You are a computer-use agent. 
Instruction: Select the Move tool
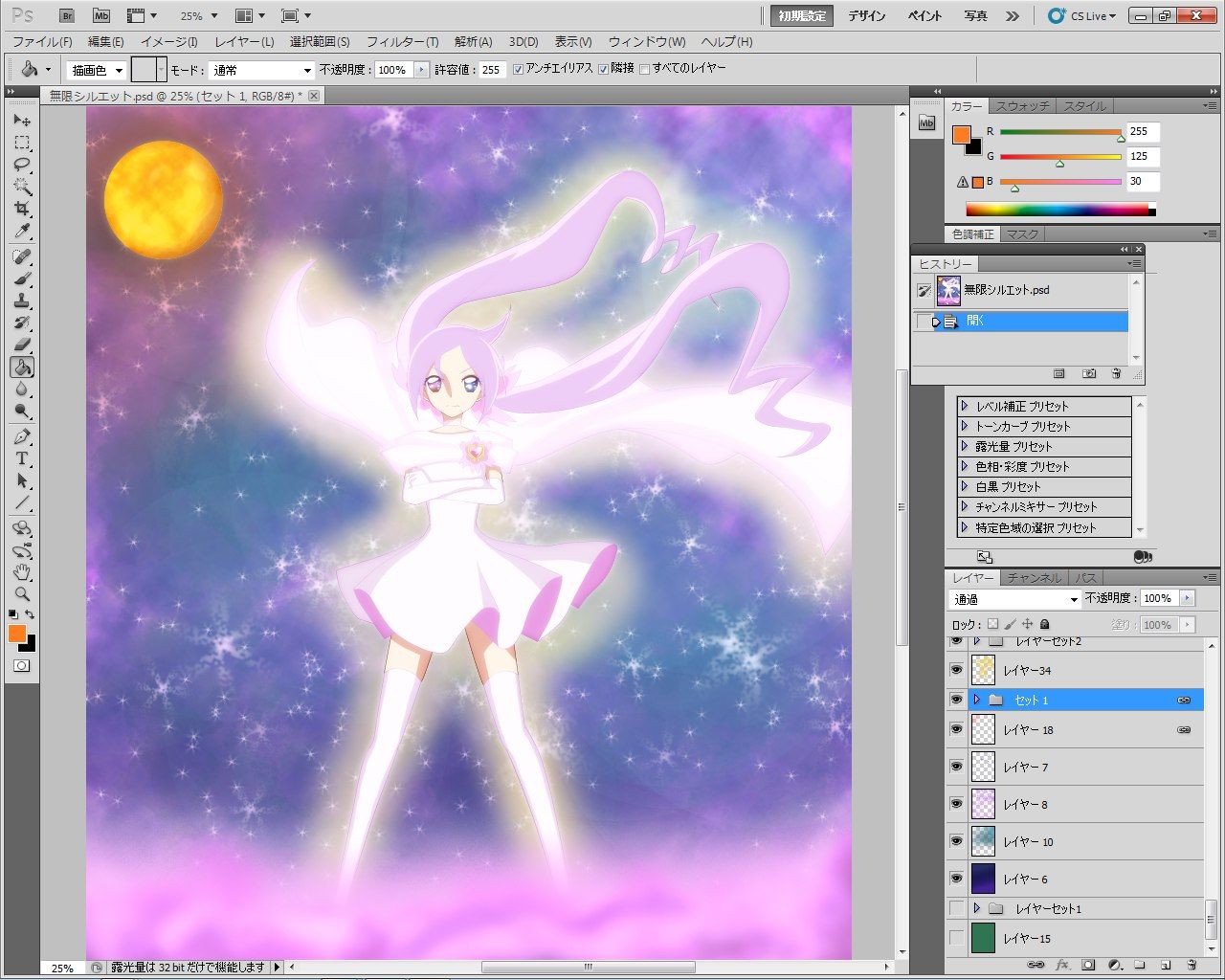[x=22, y=121]
